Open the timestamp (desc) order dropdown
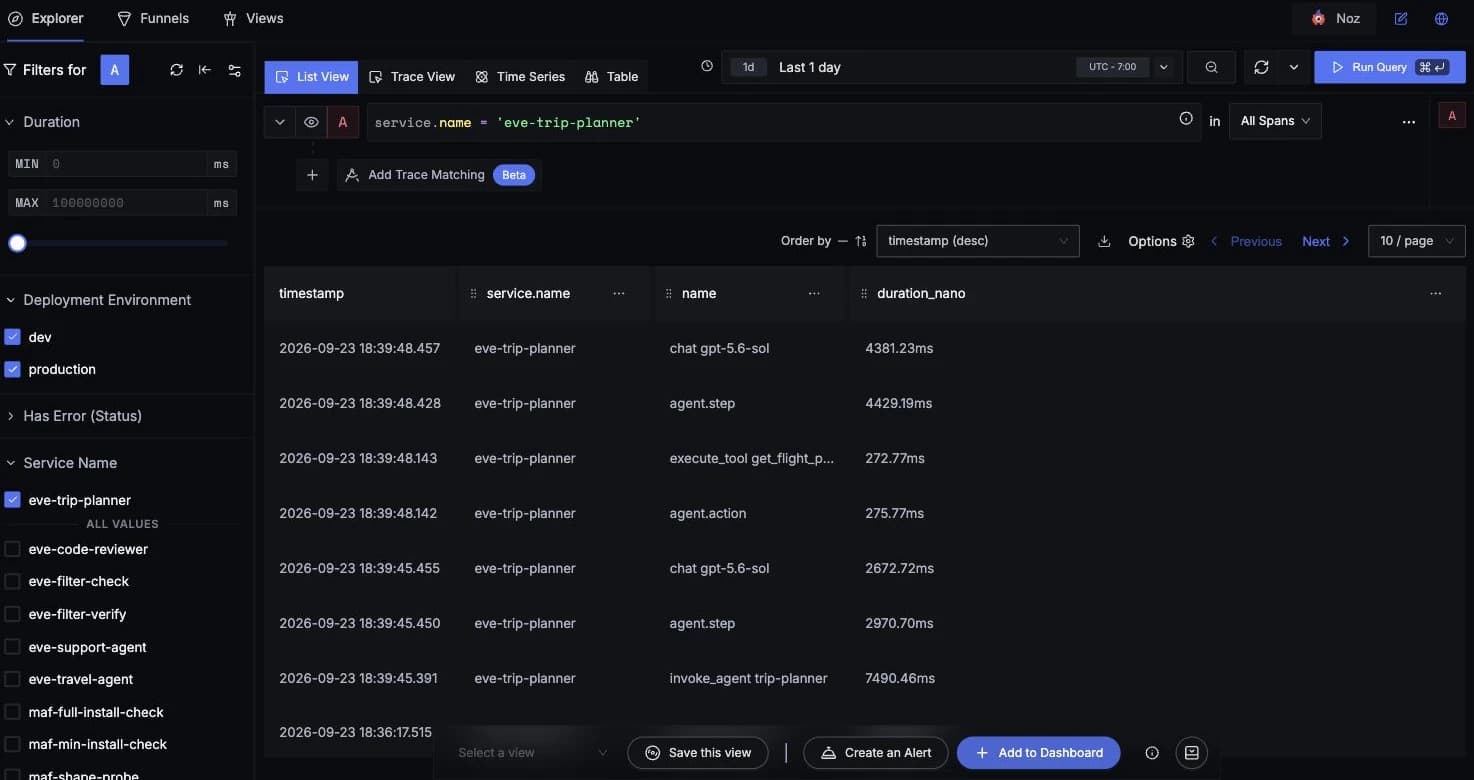 click(x=978, y=241)
